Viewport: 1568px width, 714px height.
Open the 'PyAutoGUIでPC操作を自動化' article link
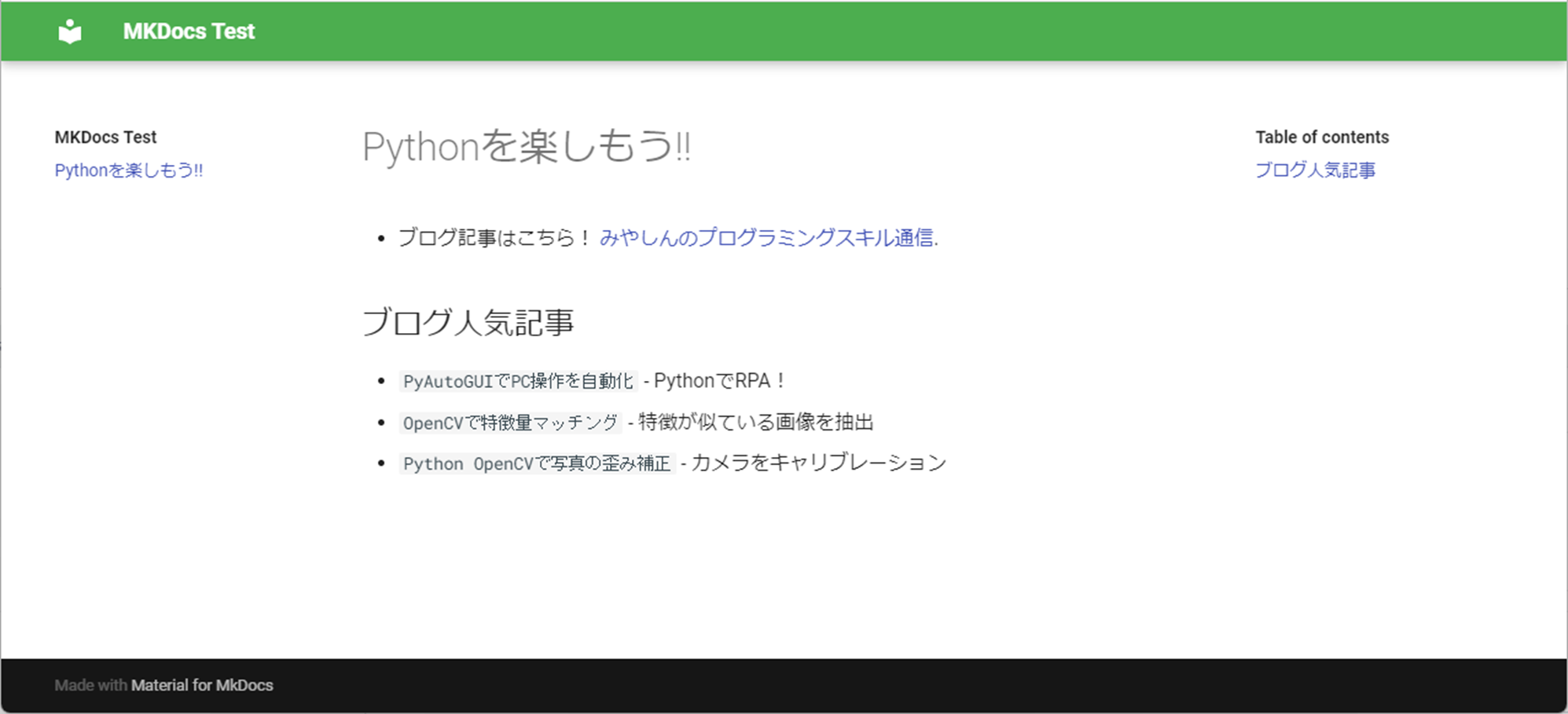[x=518, y=381]
